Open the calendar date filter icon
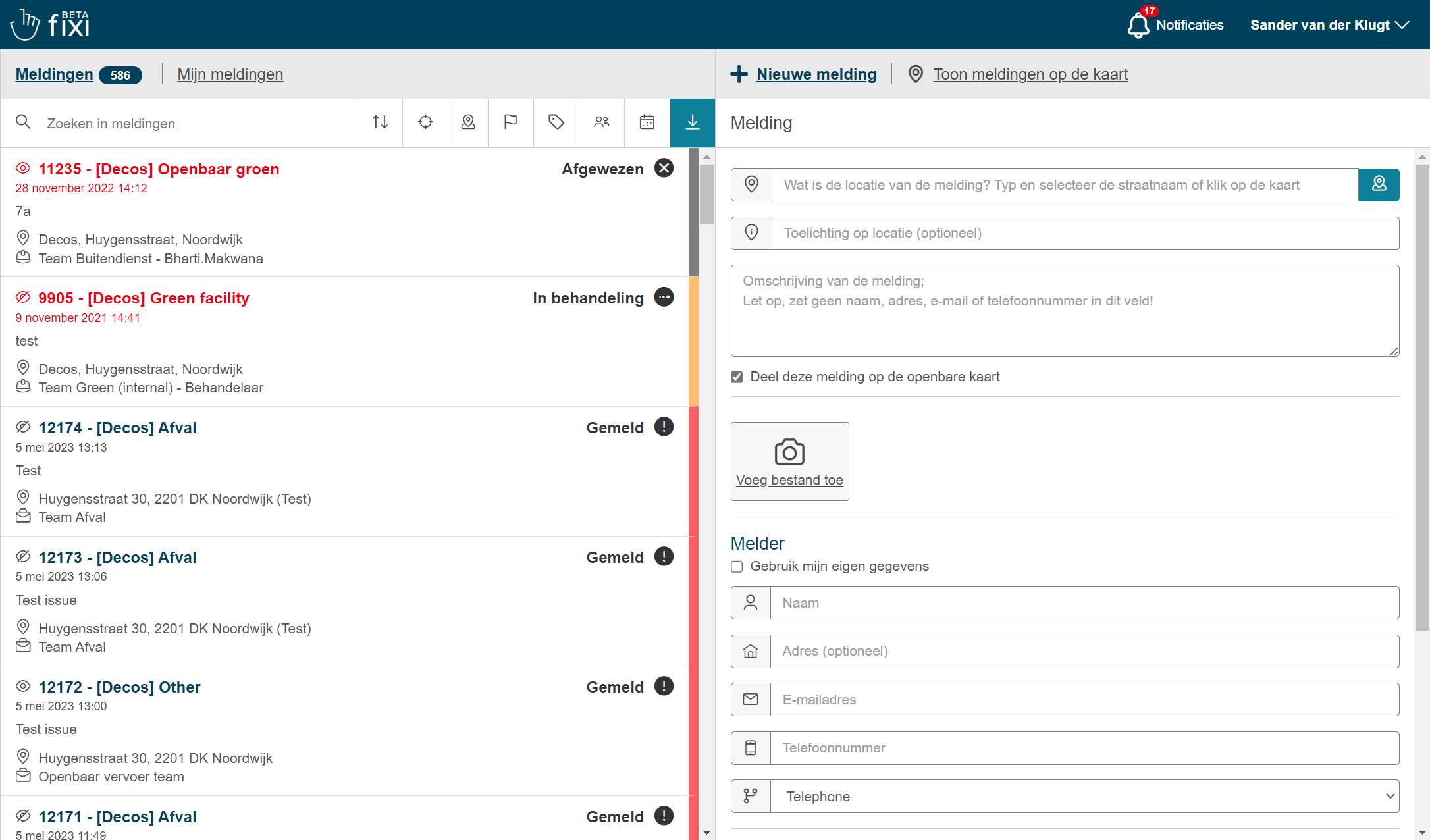The height and width of the screenshot is (840, 1430). [x=647, y=122]
